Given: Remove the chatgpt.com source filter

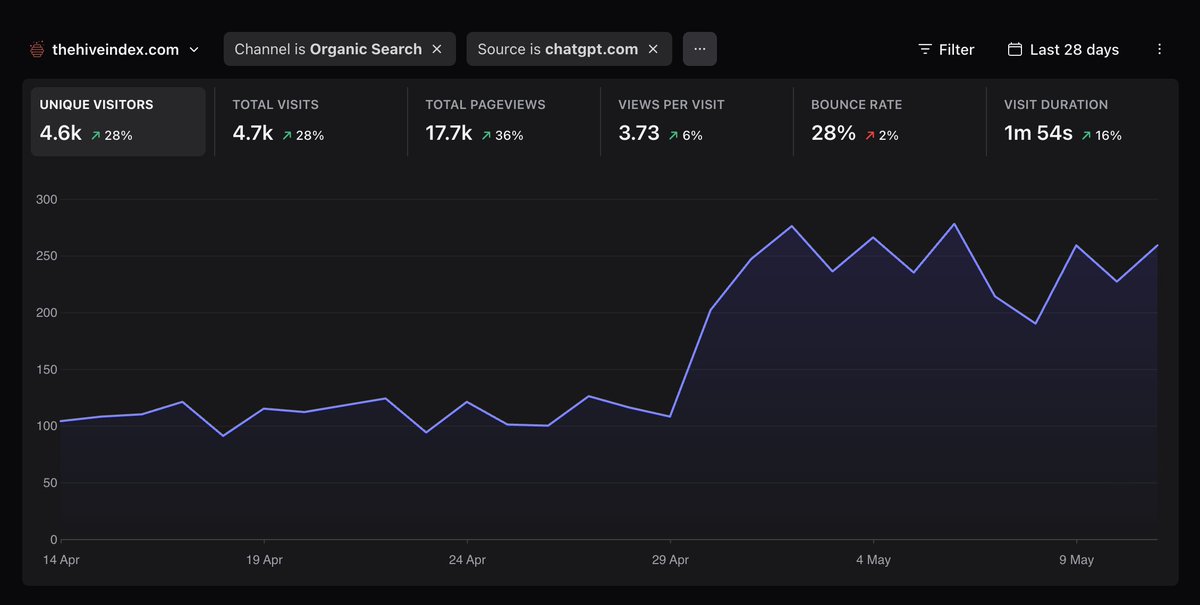Looking at the screenshot, I should coord(653,49).
